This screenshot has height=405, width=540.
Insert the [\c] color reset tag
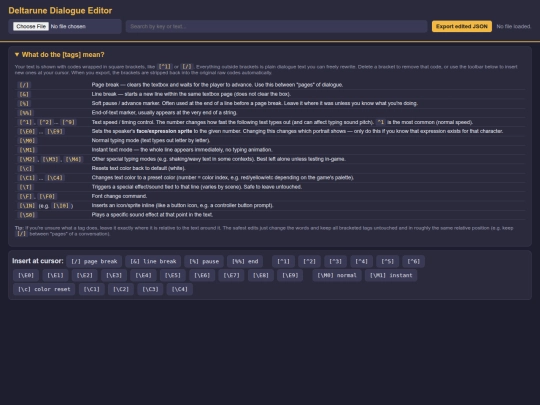(44, 289)
